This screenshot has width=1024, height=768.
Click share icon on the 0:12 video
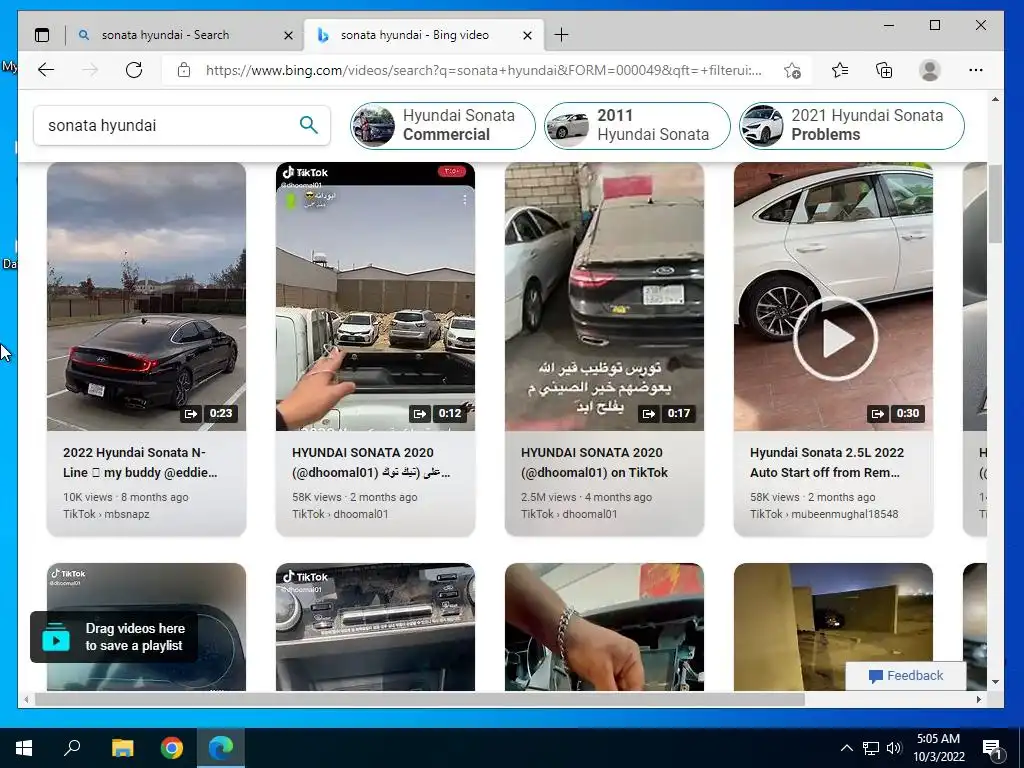point(420,413)
